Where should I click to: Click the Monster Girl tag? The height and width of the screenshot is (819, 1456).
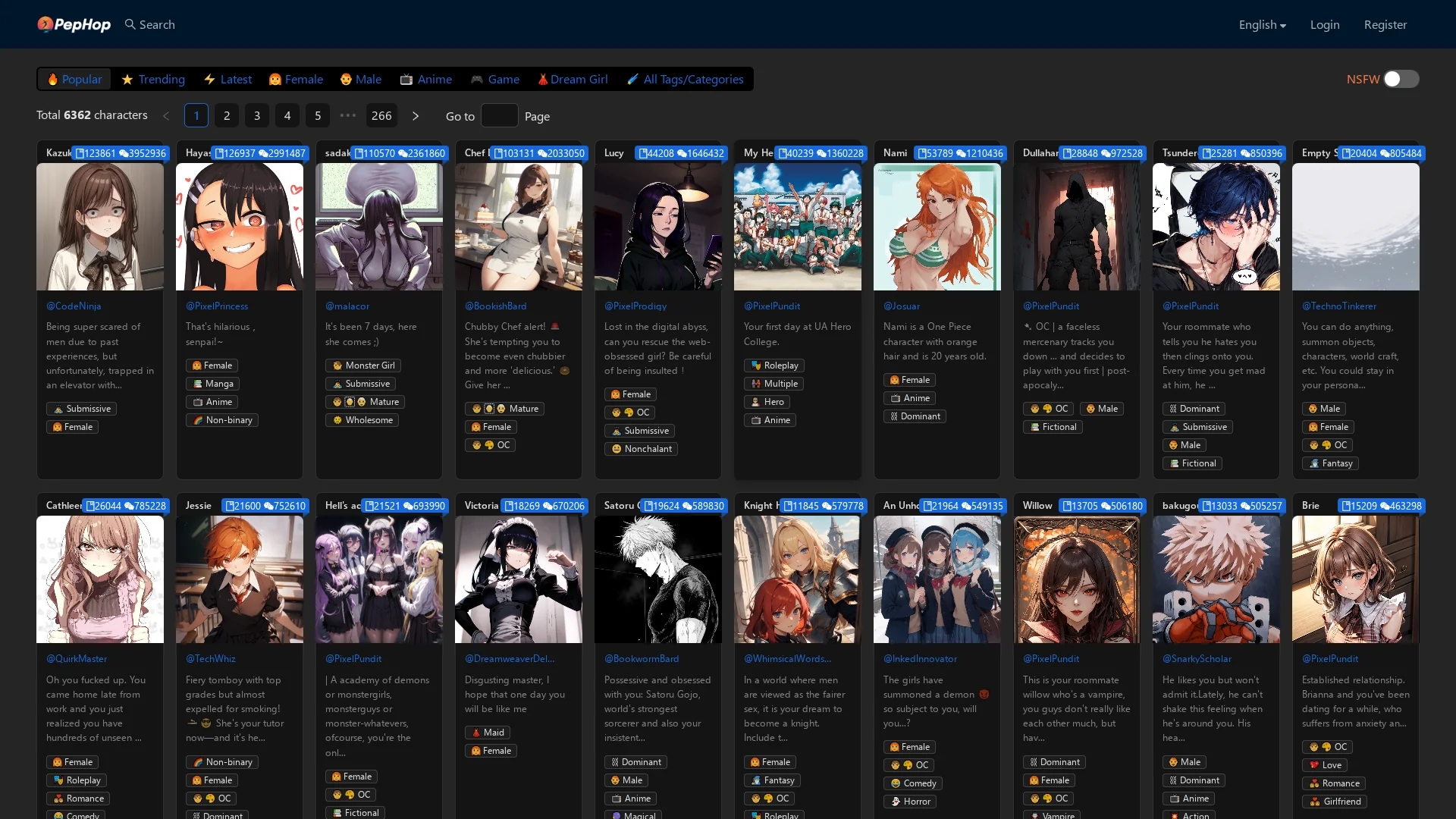(x=363, y=366)
